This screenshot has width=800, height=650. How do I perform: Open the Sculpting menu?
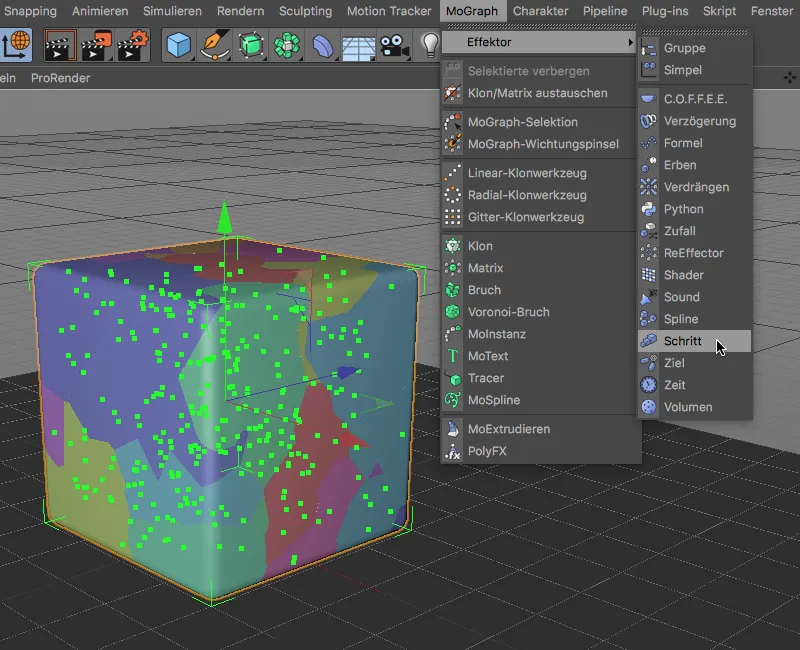[x=305, y=11]
